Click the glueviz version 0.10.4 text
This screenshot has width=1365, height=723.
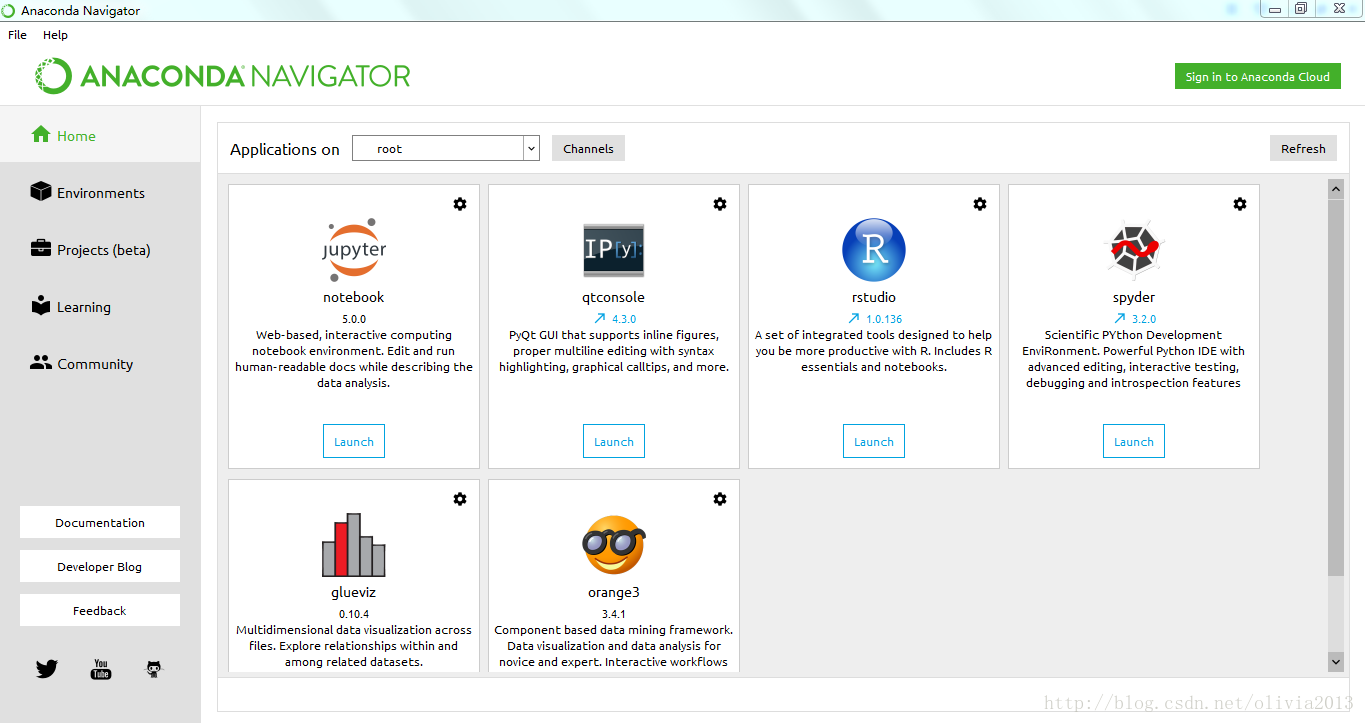[x=354, y=614]
